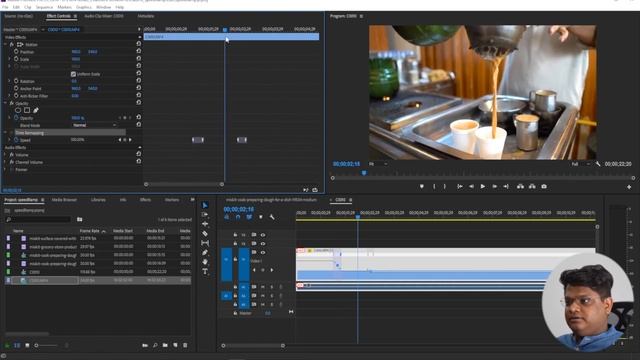
Task: Reset the Rotation parameter
Action: (x=139, y=81)
